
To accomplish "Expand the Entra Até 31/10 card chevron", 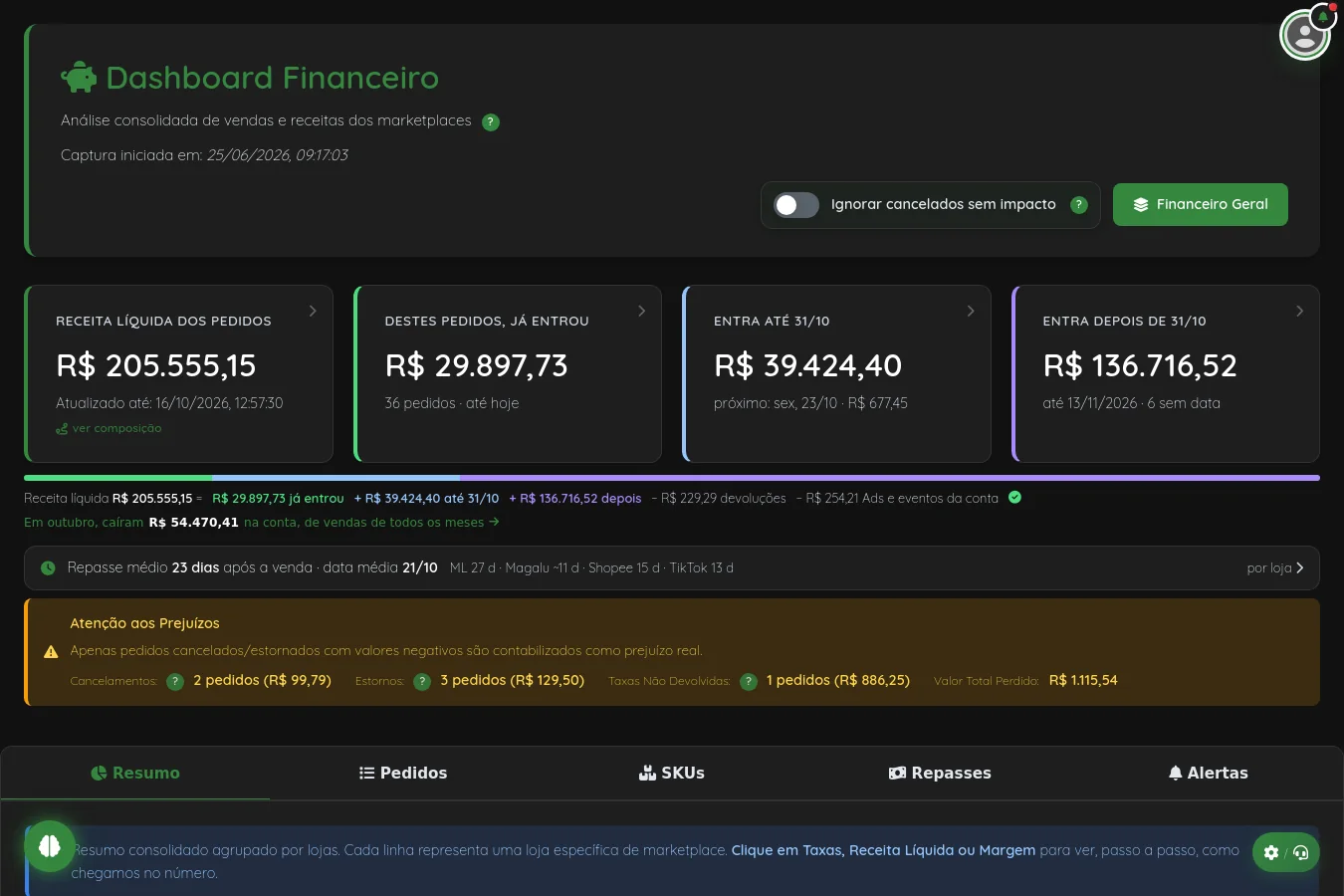I will (x=971, y=311).
